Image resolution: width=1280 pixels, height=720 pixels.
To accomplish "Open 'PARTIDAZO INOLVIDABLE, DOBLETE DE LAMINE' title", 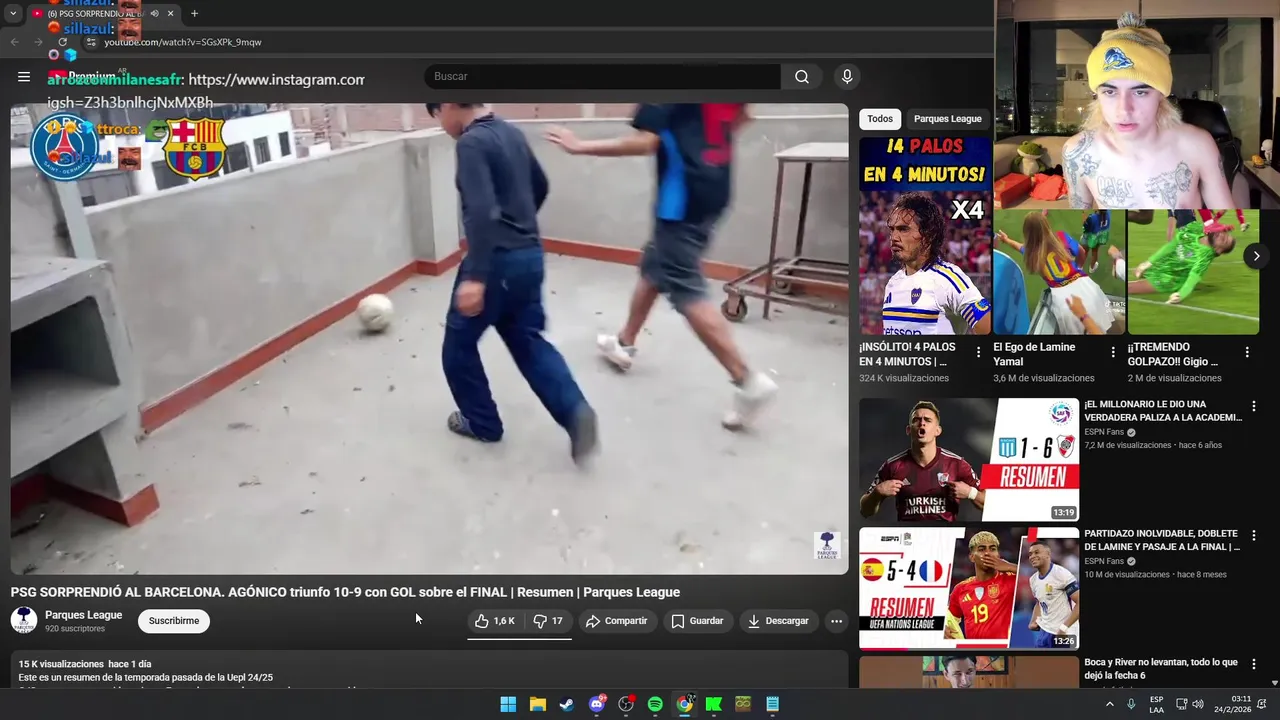I will tap(1162, 540).
